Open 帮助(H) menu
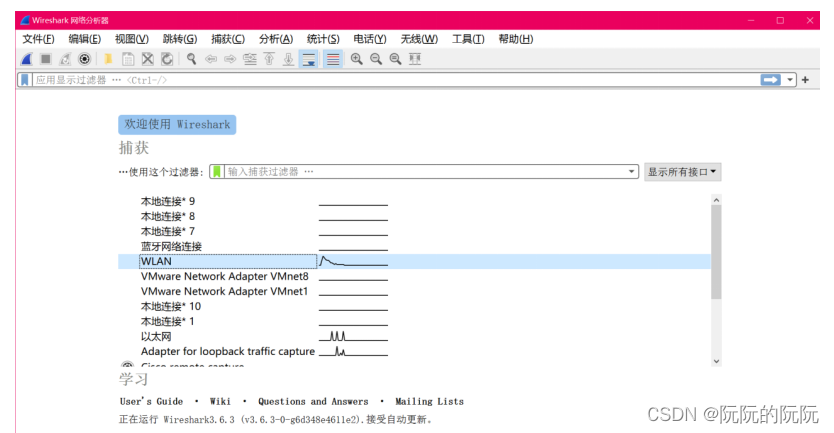834x433 pixels. pyautogui.click(x=515, y=39)
